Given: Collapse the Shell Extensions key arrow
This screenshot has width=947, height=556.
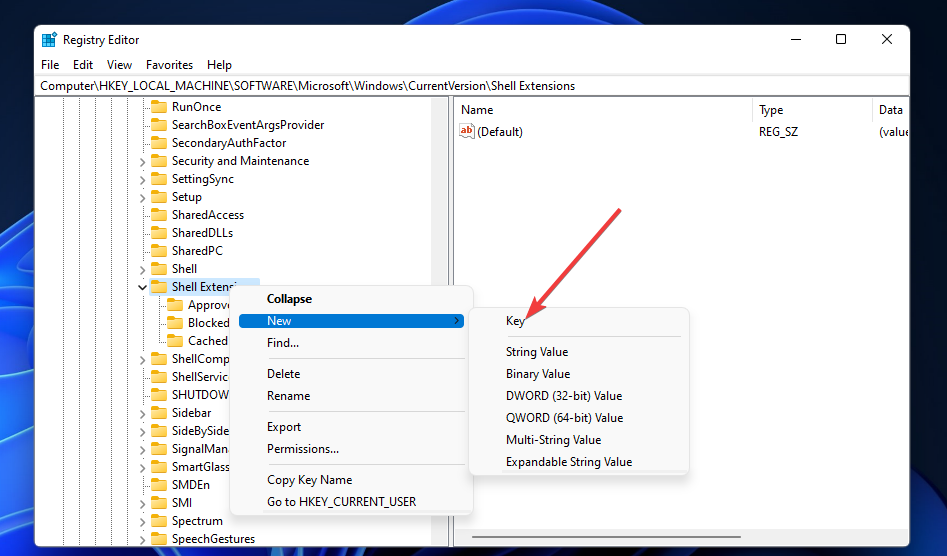Looking at the screenshot, I should point(143,287).
